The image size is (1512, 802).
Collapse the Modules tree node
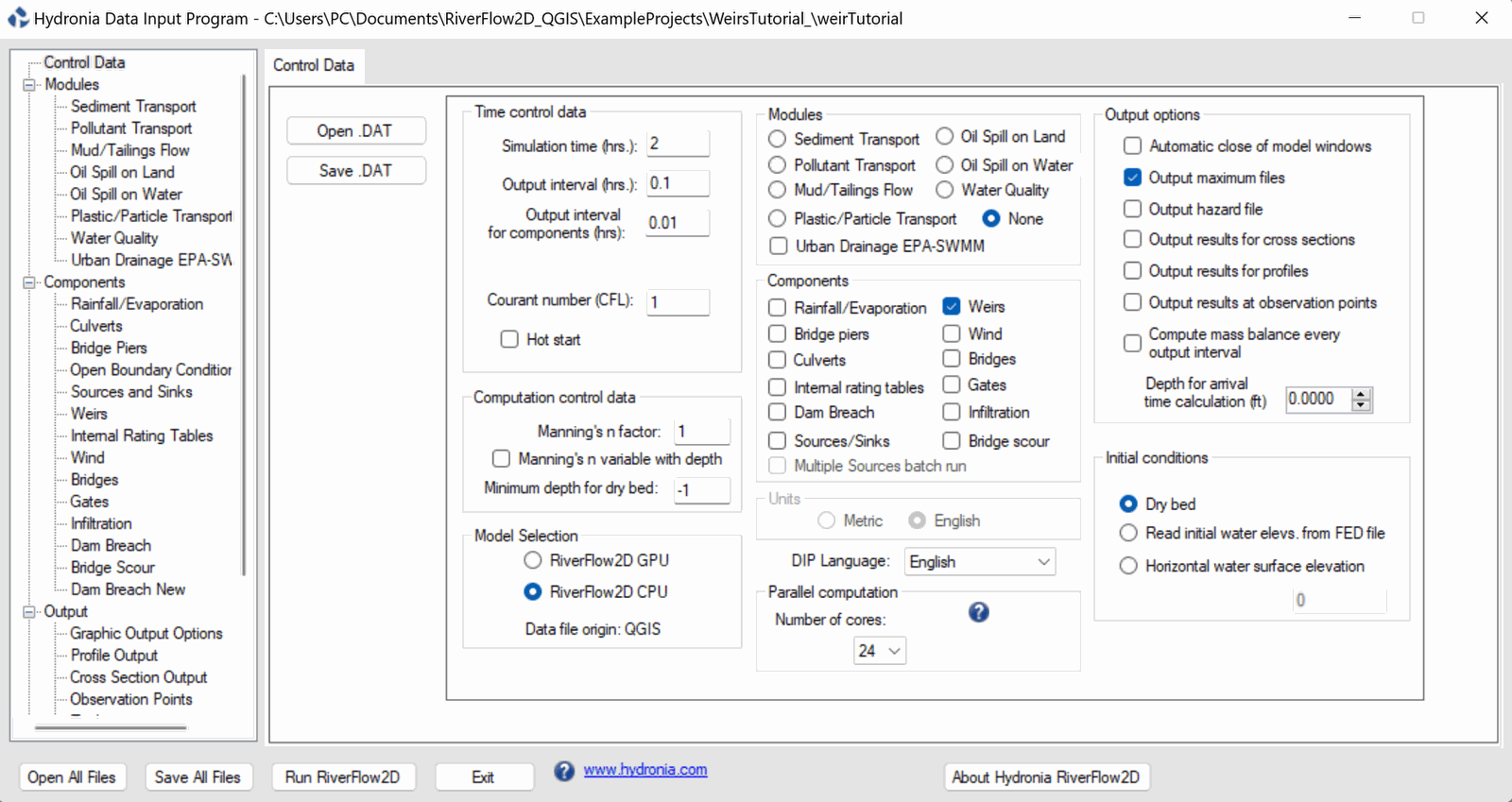pyautogui.click(x=28, y=85)
